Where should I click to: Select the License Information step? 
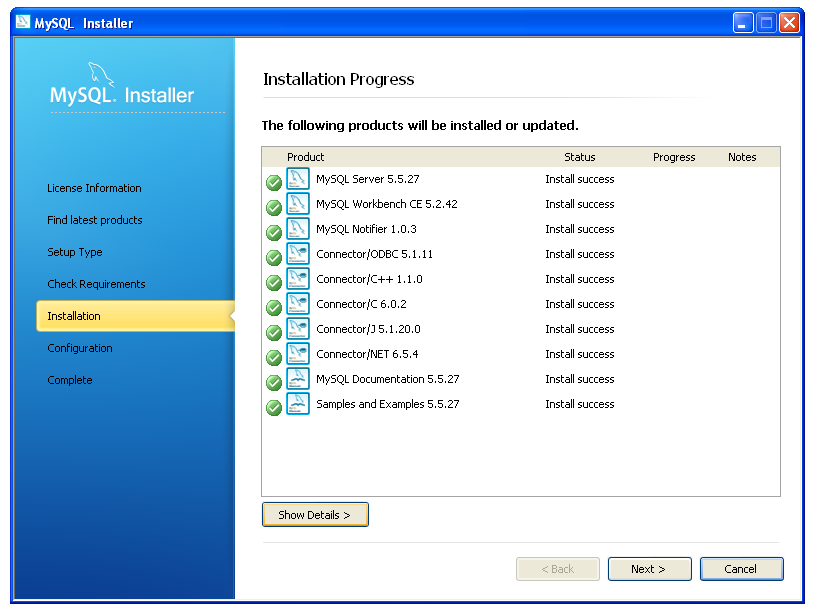(x=94, y=188)
